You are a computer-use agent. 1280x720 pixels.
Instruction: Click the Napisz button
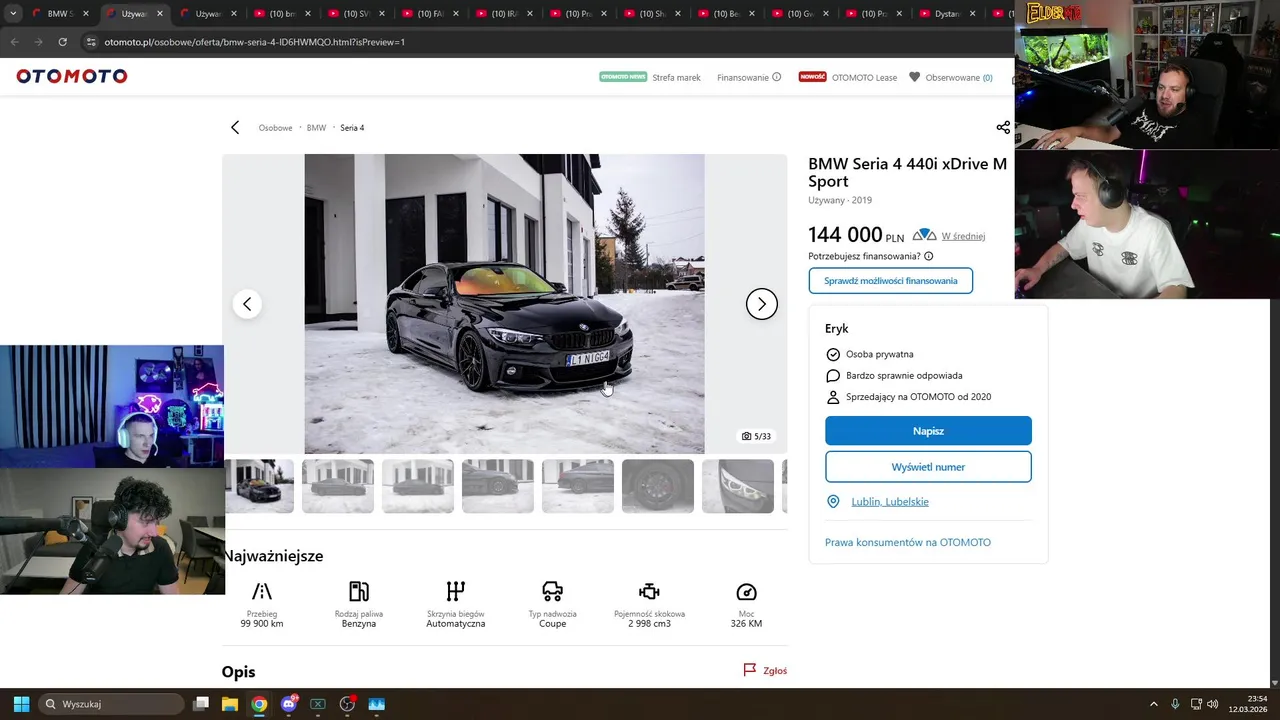[x=928, y=431]
